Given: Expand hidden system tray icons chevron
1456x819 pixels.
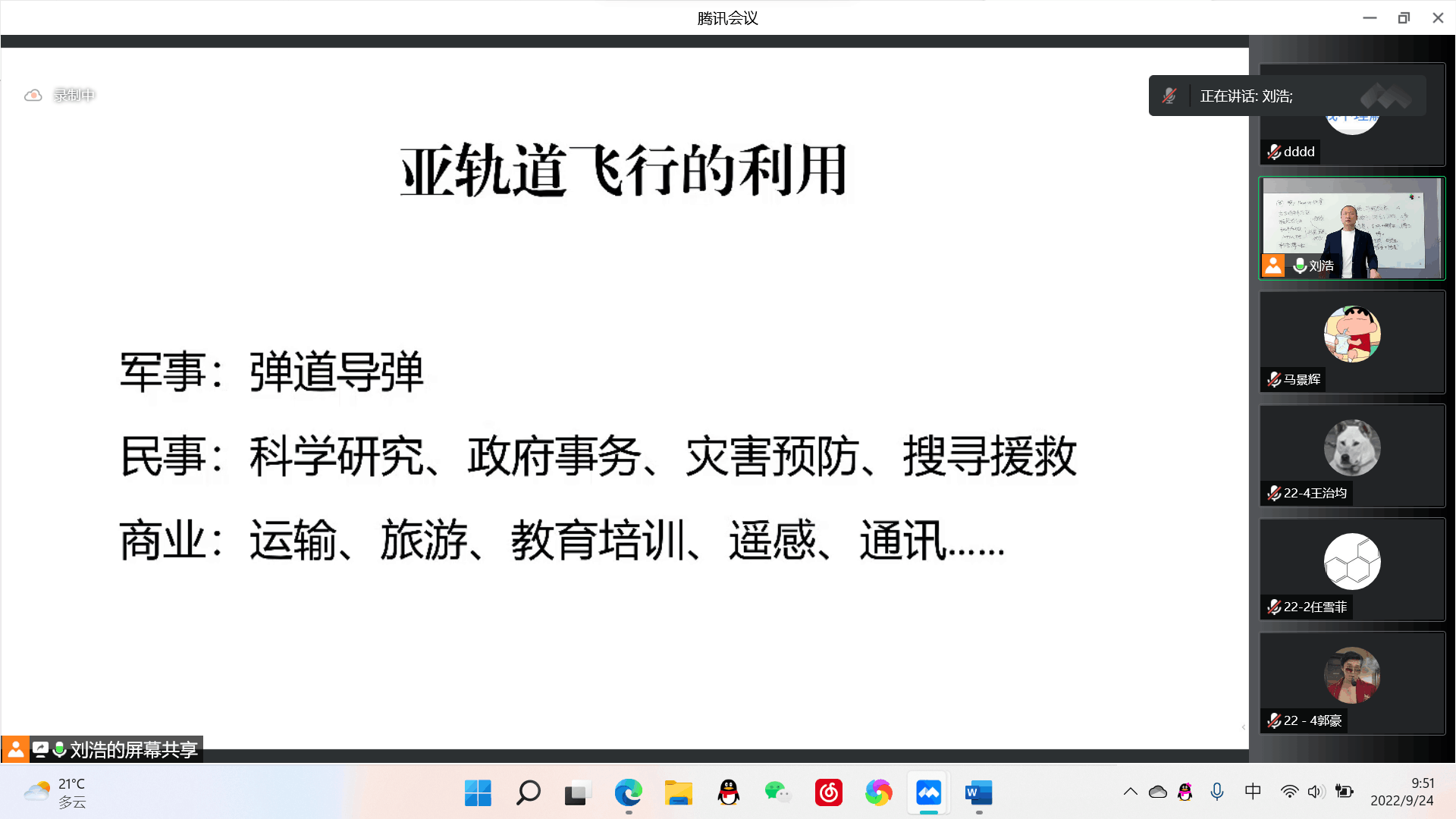Looking at the screenshot, I should click(x=1130, y=792).
